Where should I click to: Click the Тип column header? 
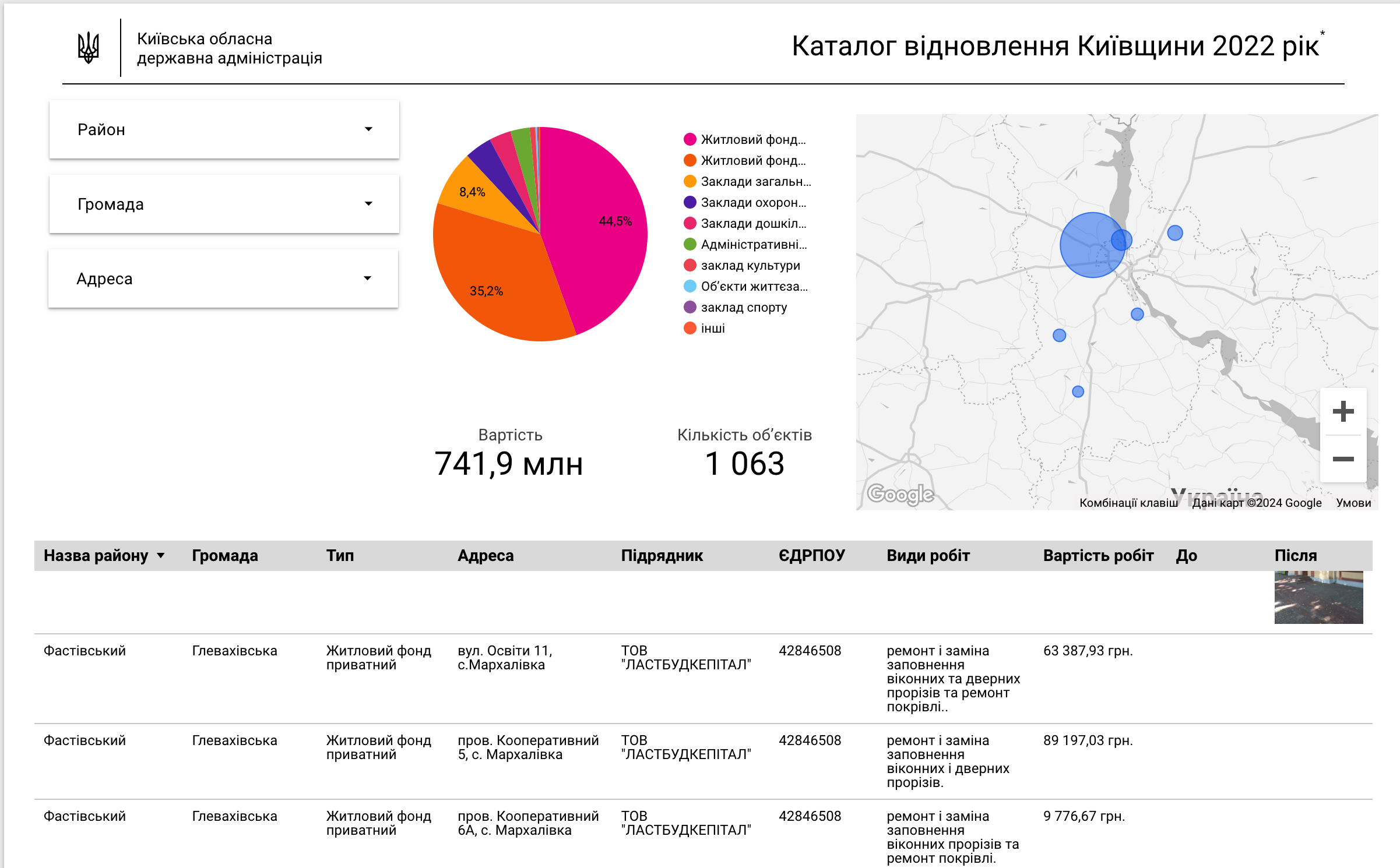click(x=340, y=556)
